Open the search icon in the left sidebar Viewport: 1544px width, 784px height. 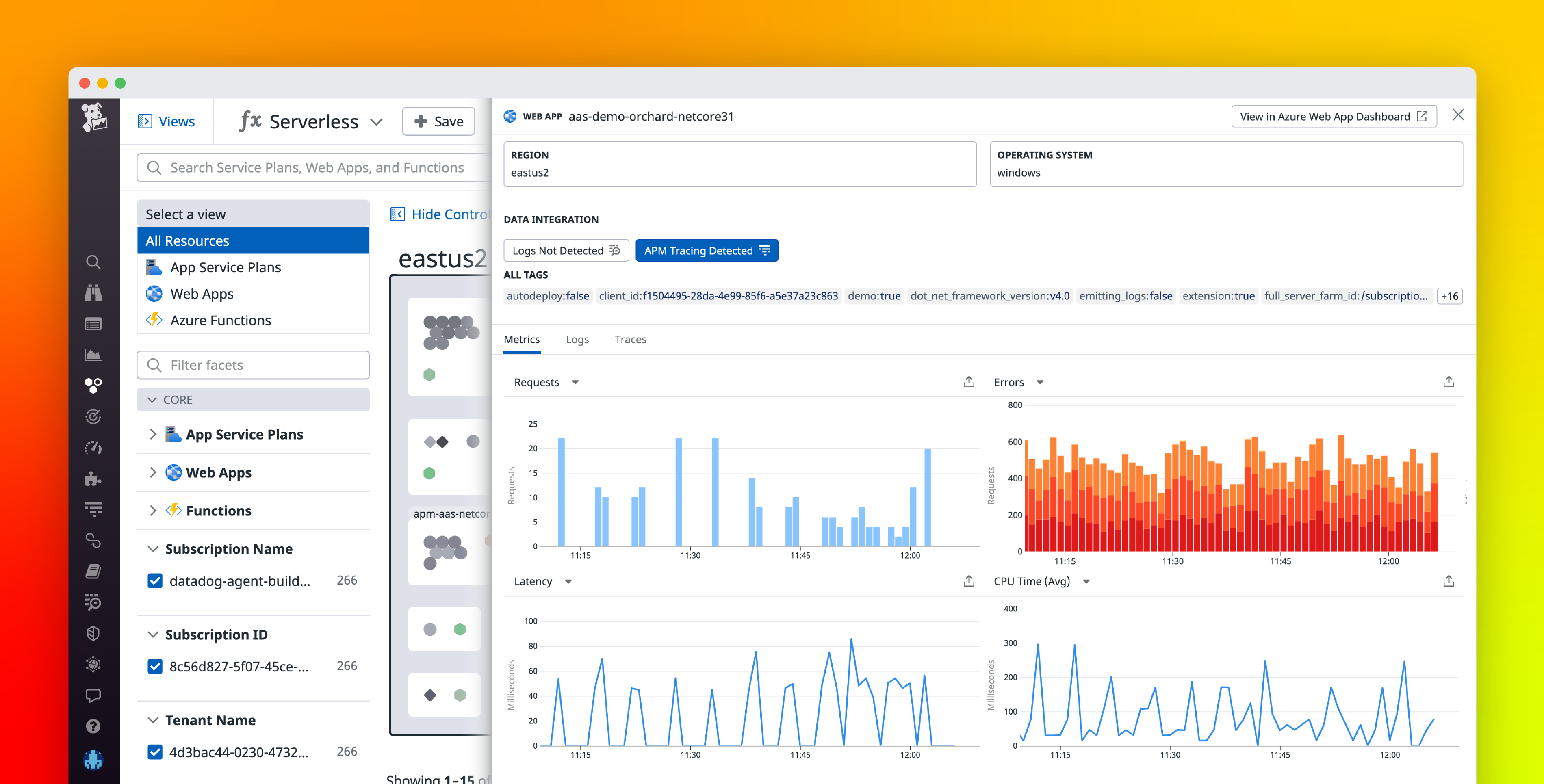[x=93, y=262]
